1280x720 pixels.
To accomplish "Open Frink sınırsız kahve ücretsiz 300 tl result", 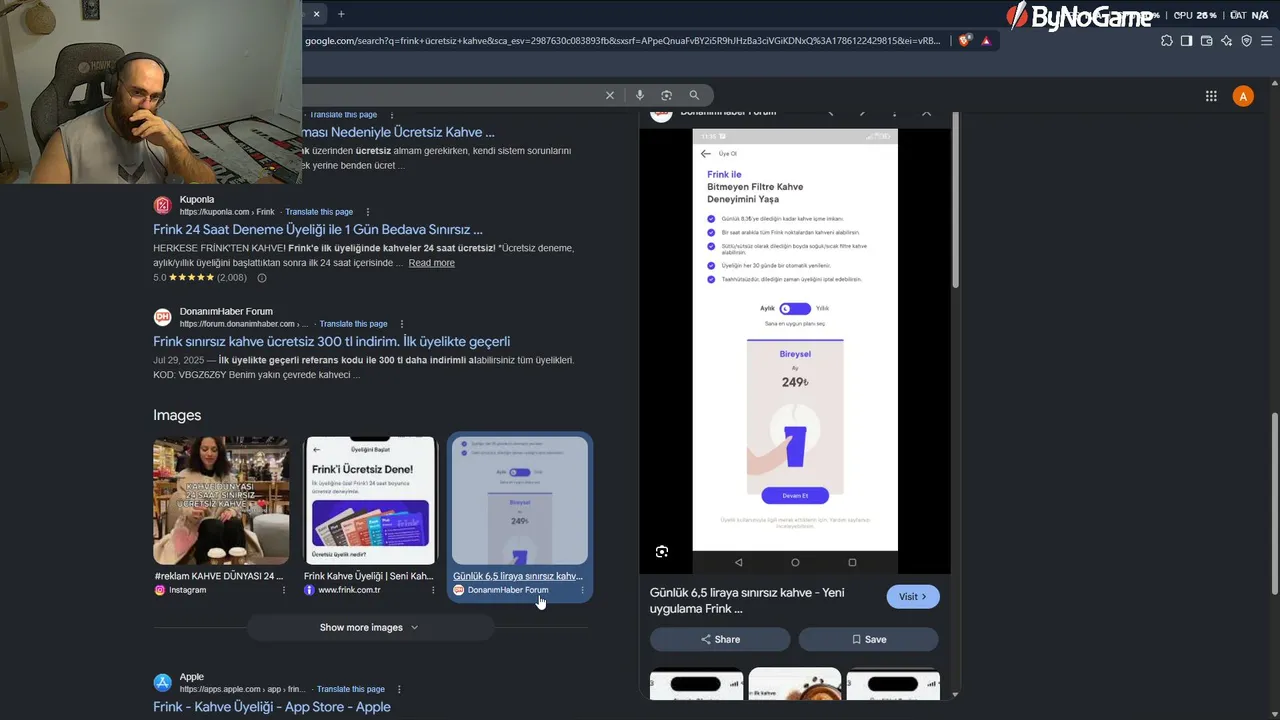I will (x=332, y=341).
